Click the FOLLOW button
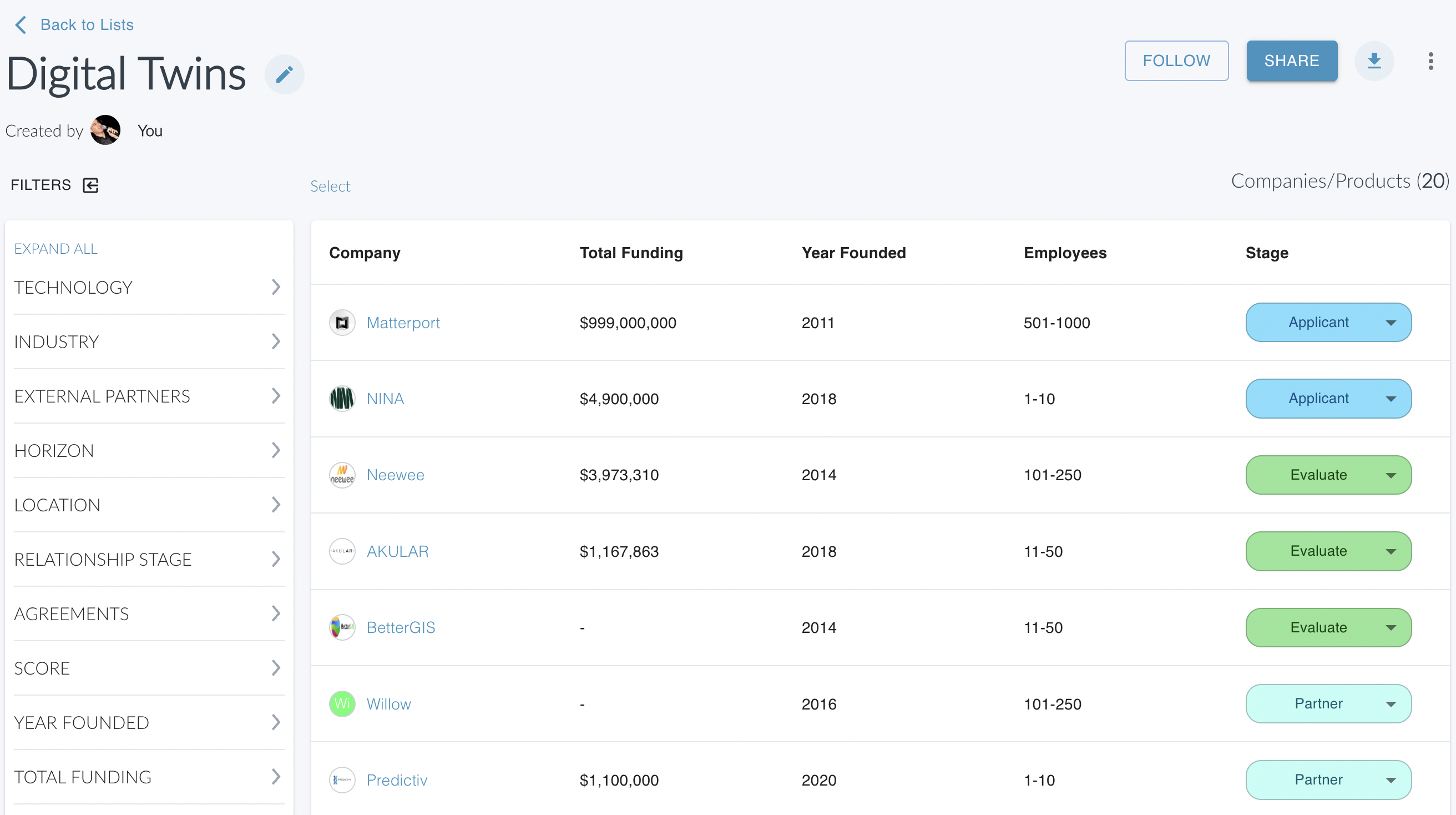The image size is (1456, 815). coord(1176,61)
